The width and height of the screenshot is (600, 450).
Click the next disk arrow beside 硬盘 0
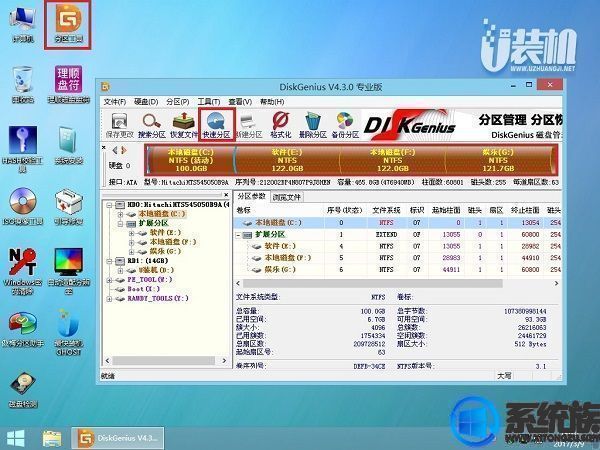click(124, 150)
